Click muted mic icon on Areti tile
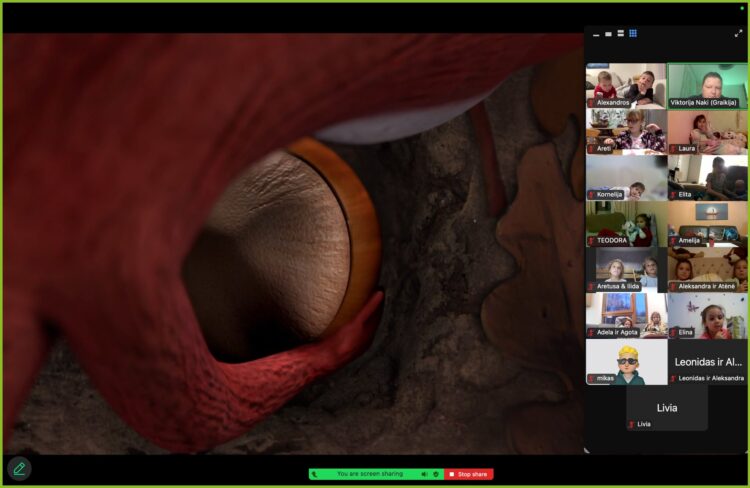Screen dimensions: 750x488 [x=592, y=149]
